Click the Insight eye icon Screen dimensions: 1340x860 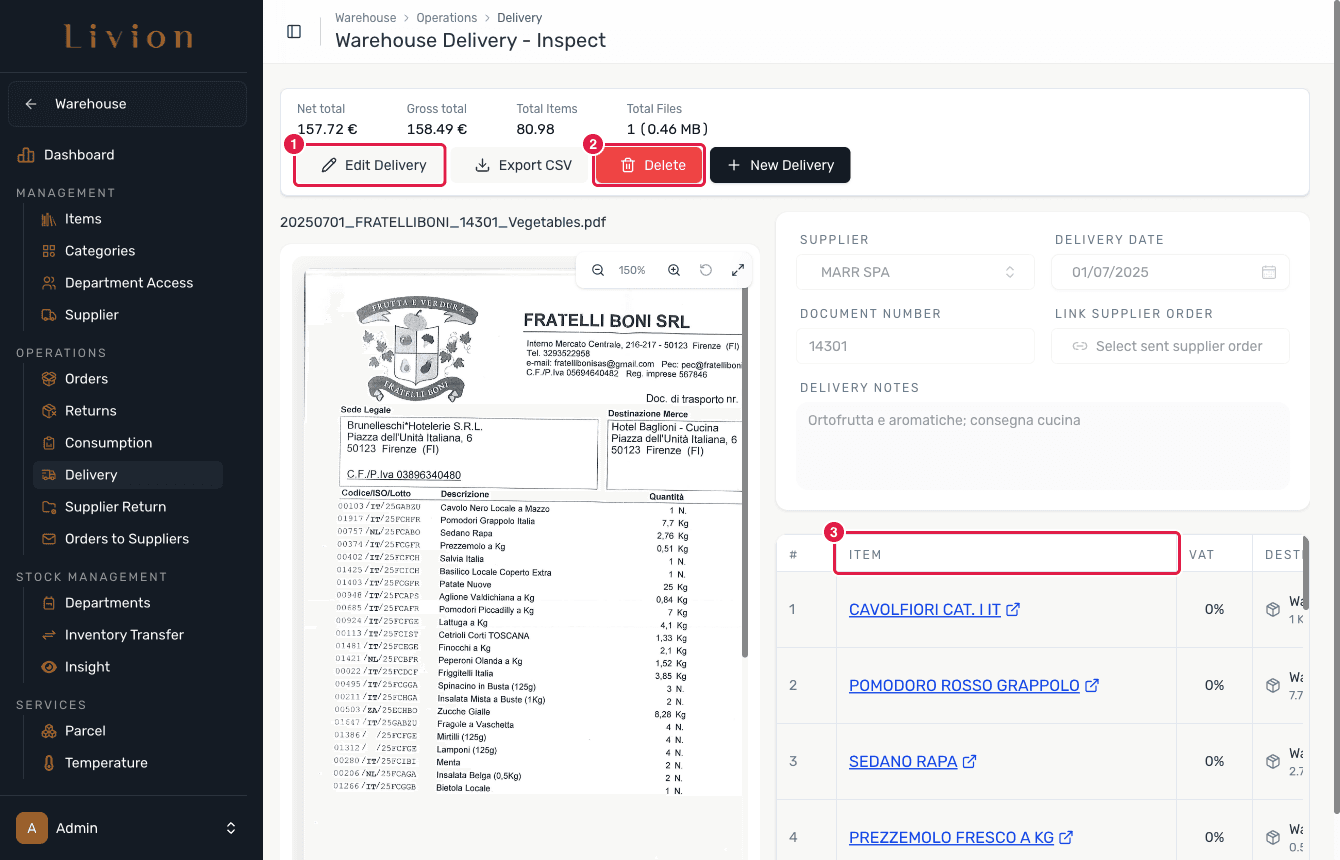pyautogui.click(x=48, y=667)
